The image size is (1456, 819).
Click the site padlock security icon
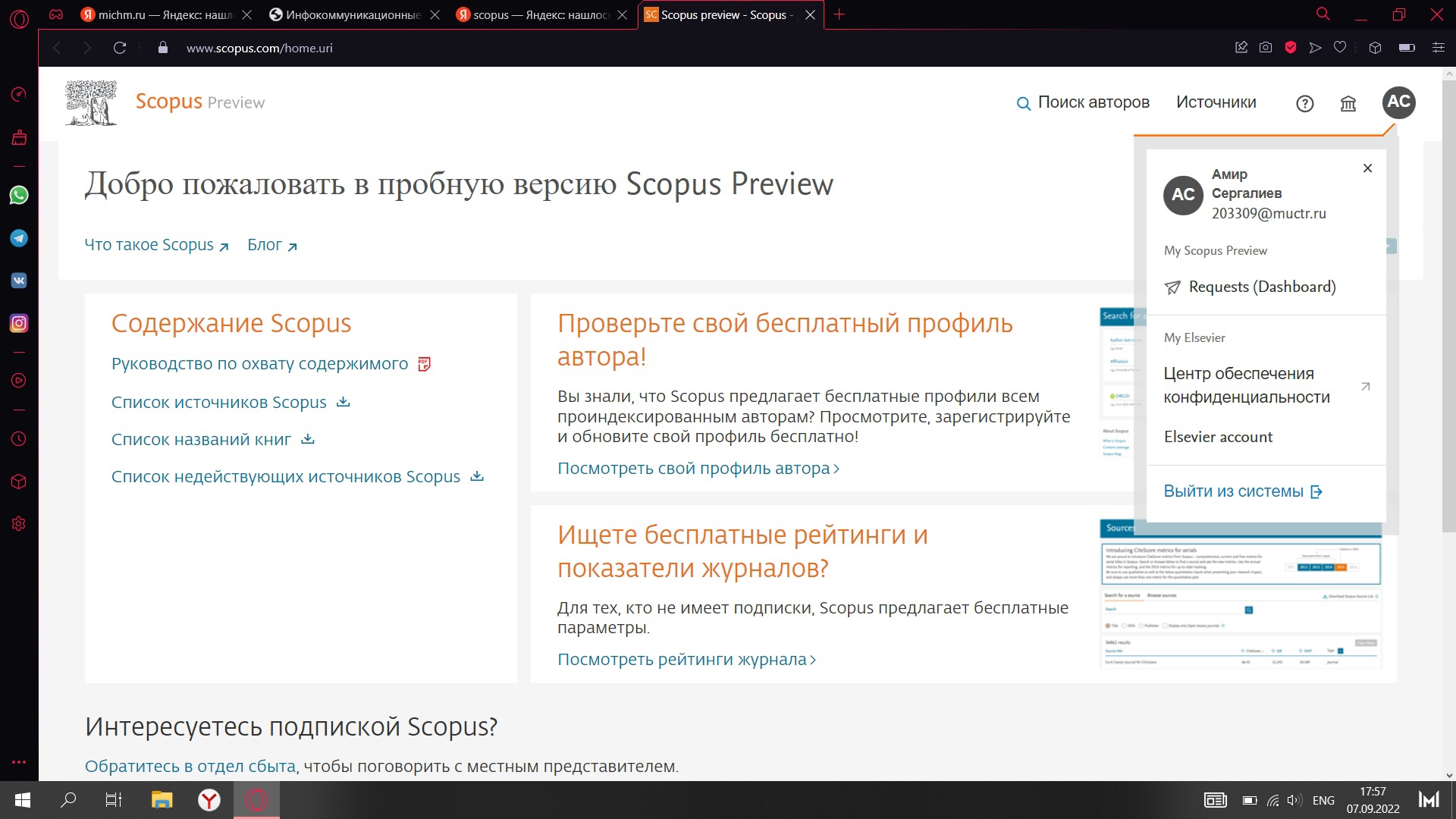[162, 48]
